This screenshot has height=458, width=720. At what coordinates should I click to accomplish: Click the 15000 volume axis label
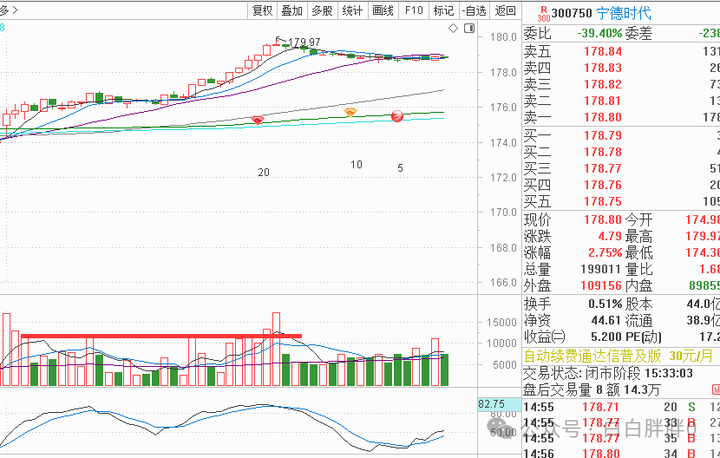coord(502,322)
